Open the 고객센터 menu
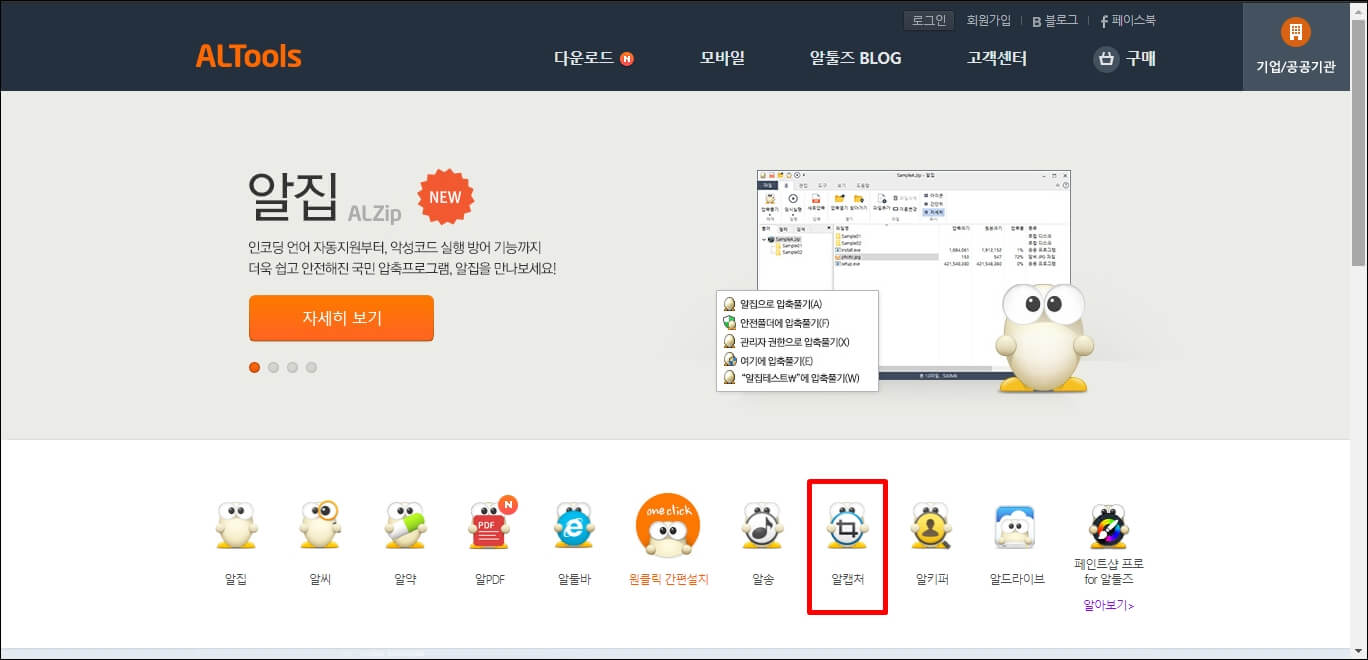 pyautogui.click(x=997, y=58)
